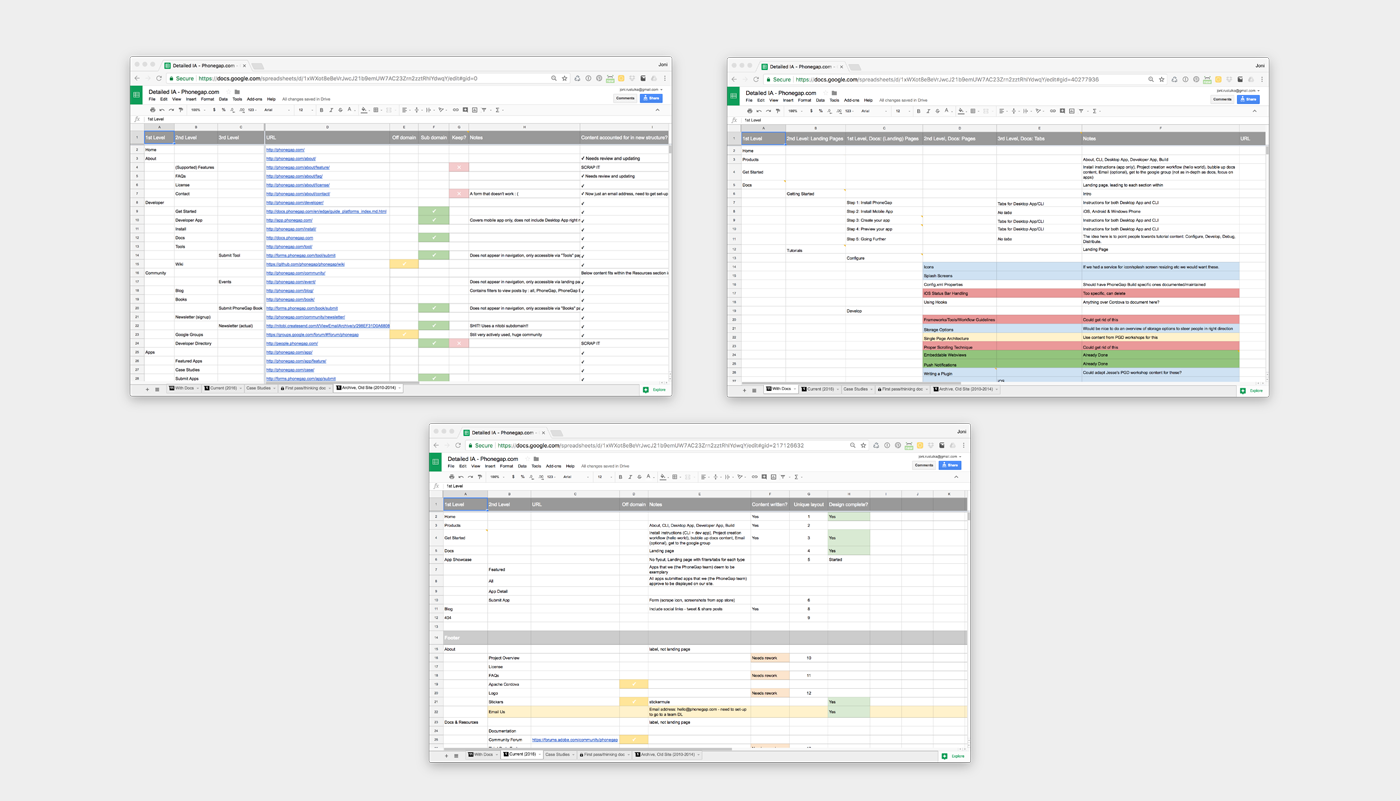The image size is (1400, 801).
Task: Click Format as currency in With Docs window
Action: tap(811, 111)
